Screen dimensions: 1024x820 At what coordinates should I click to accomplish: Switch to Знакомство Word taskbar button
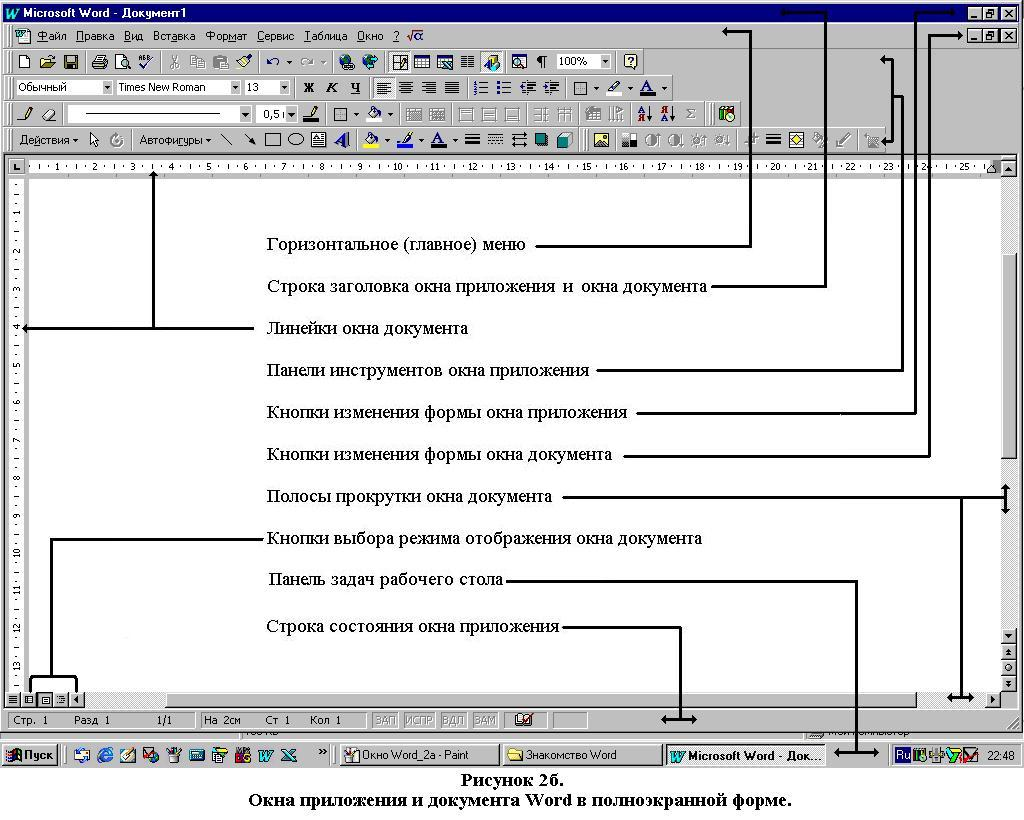(582, 755)
